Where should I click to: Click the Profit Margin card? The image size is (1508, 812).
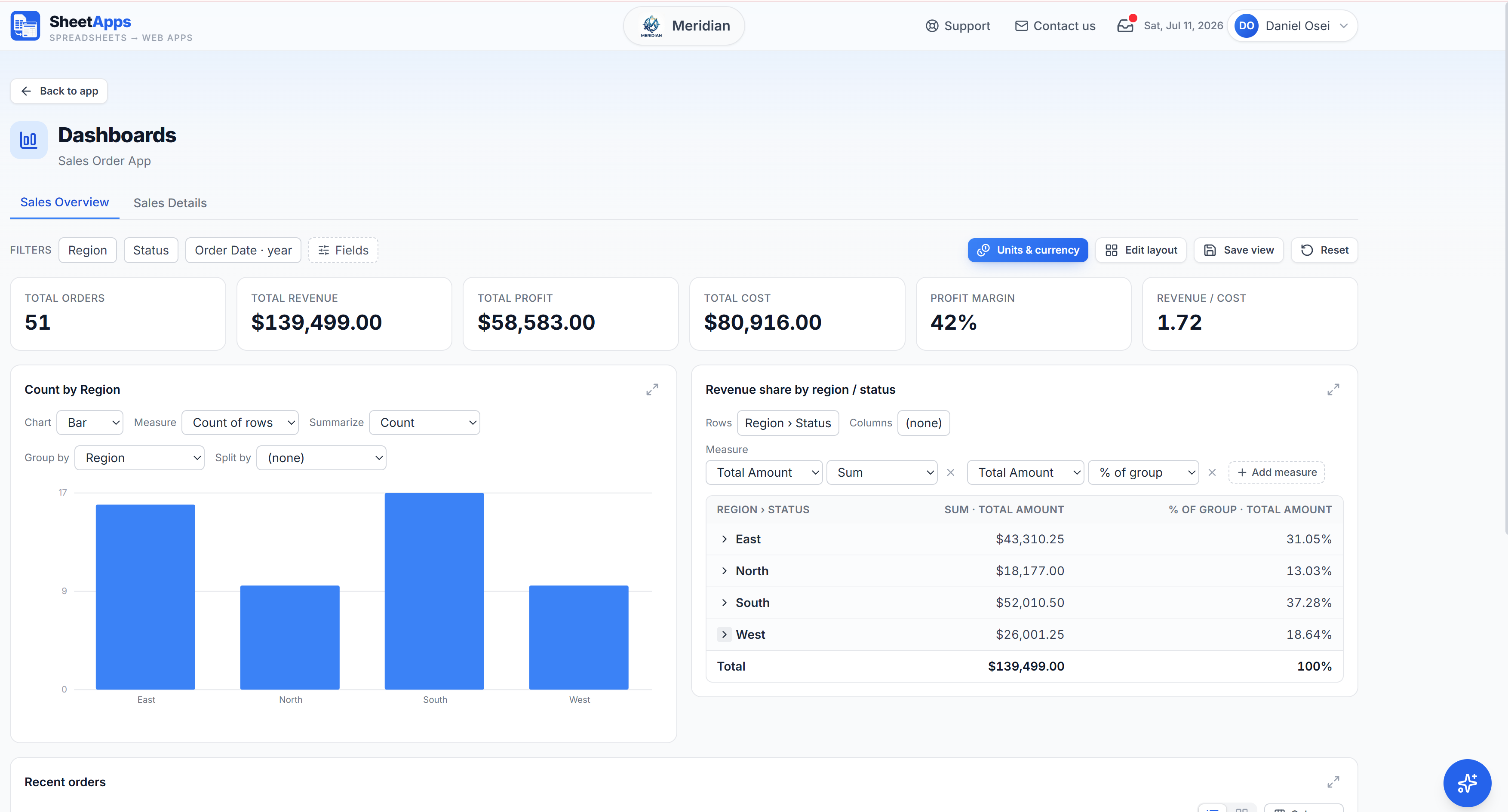pyautogui.click(x=1023, y=314)
